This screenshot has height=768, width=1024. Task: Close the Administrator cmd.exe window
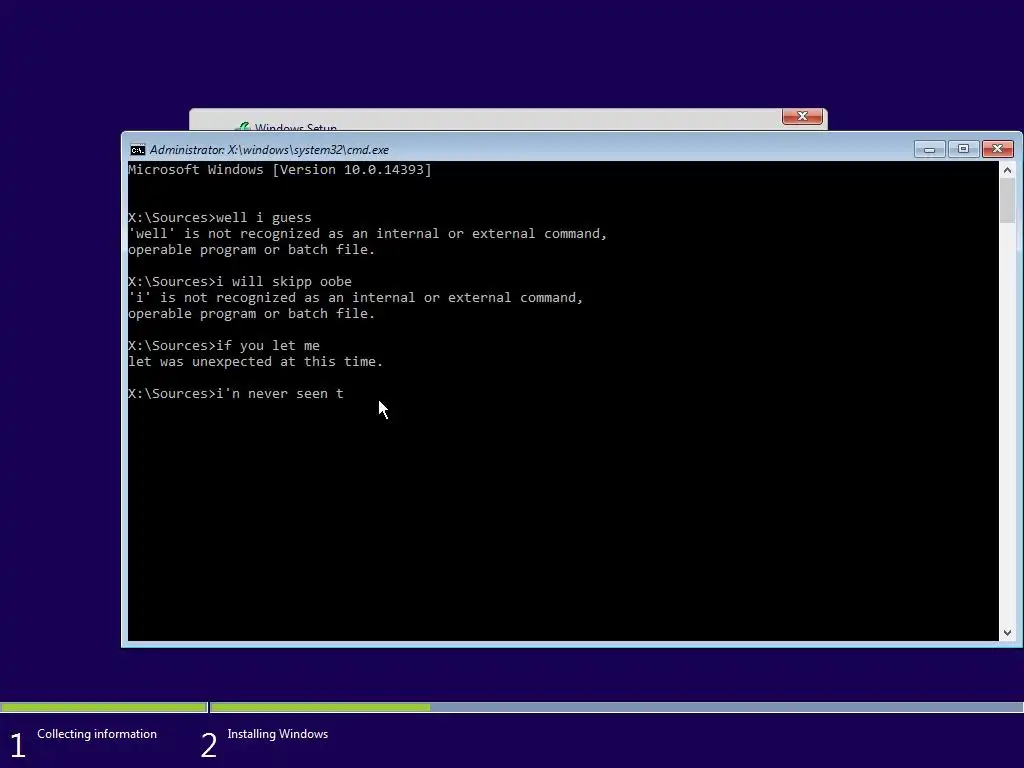(x=998, y=150)
